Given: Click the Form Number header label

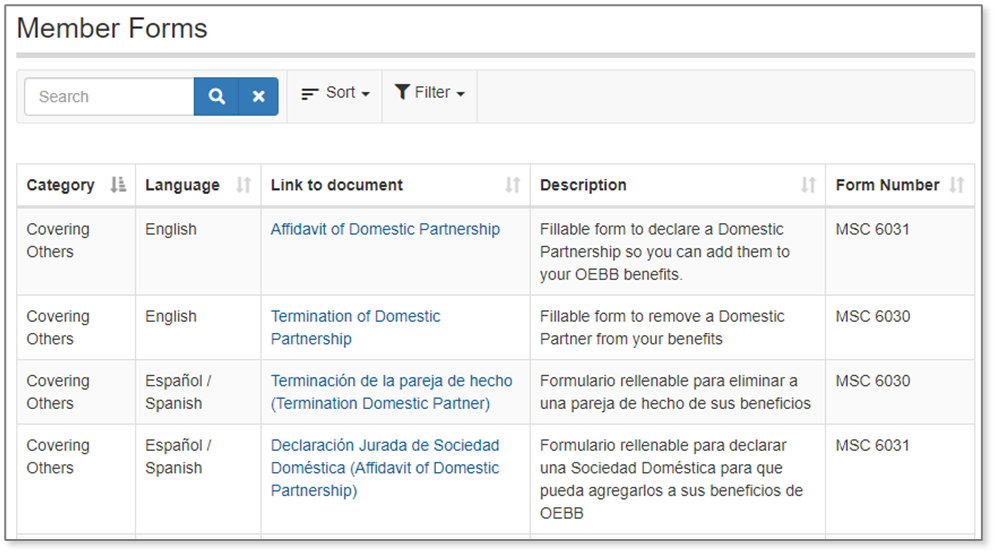Looking at the screenshot, I should point(887,185).
